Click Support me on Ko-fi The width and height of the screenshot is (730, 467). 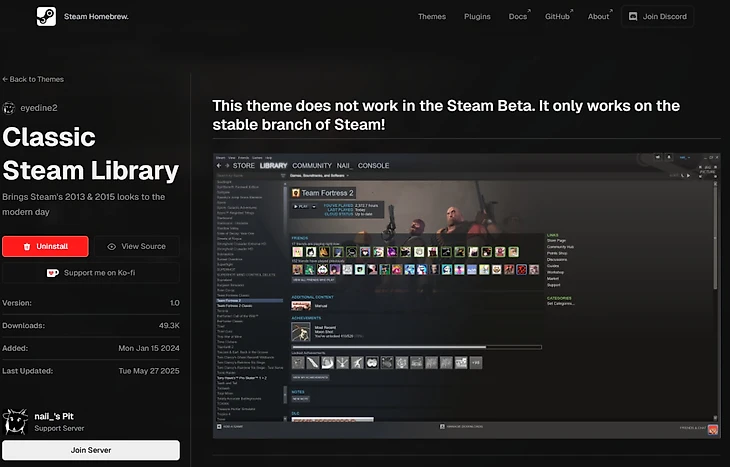tap(91, 273)
